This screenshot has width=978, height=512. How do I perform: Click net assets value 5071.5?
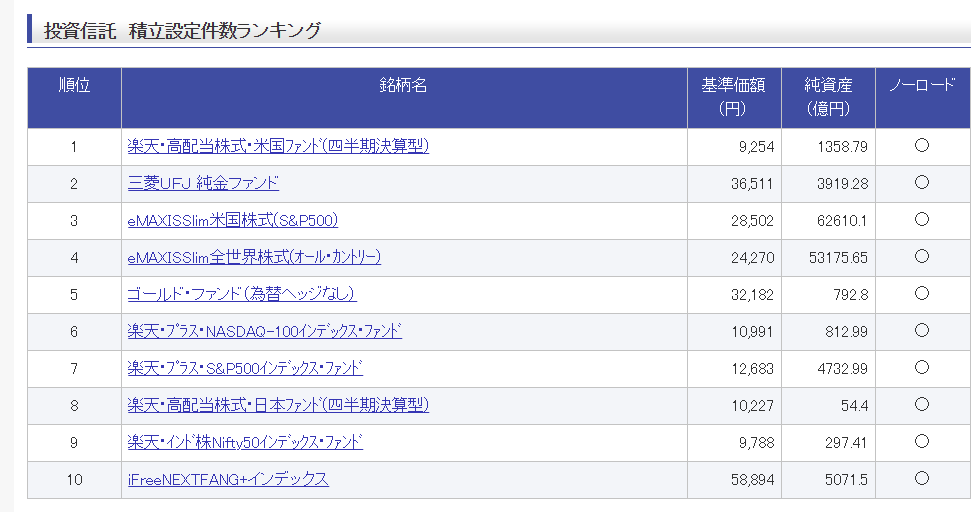846,480
